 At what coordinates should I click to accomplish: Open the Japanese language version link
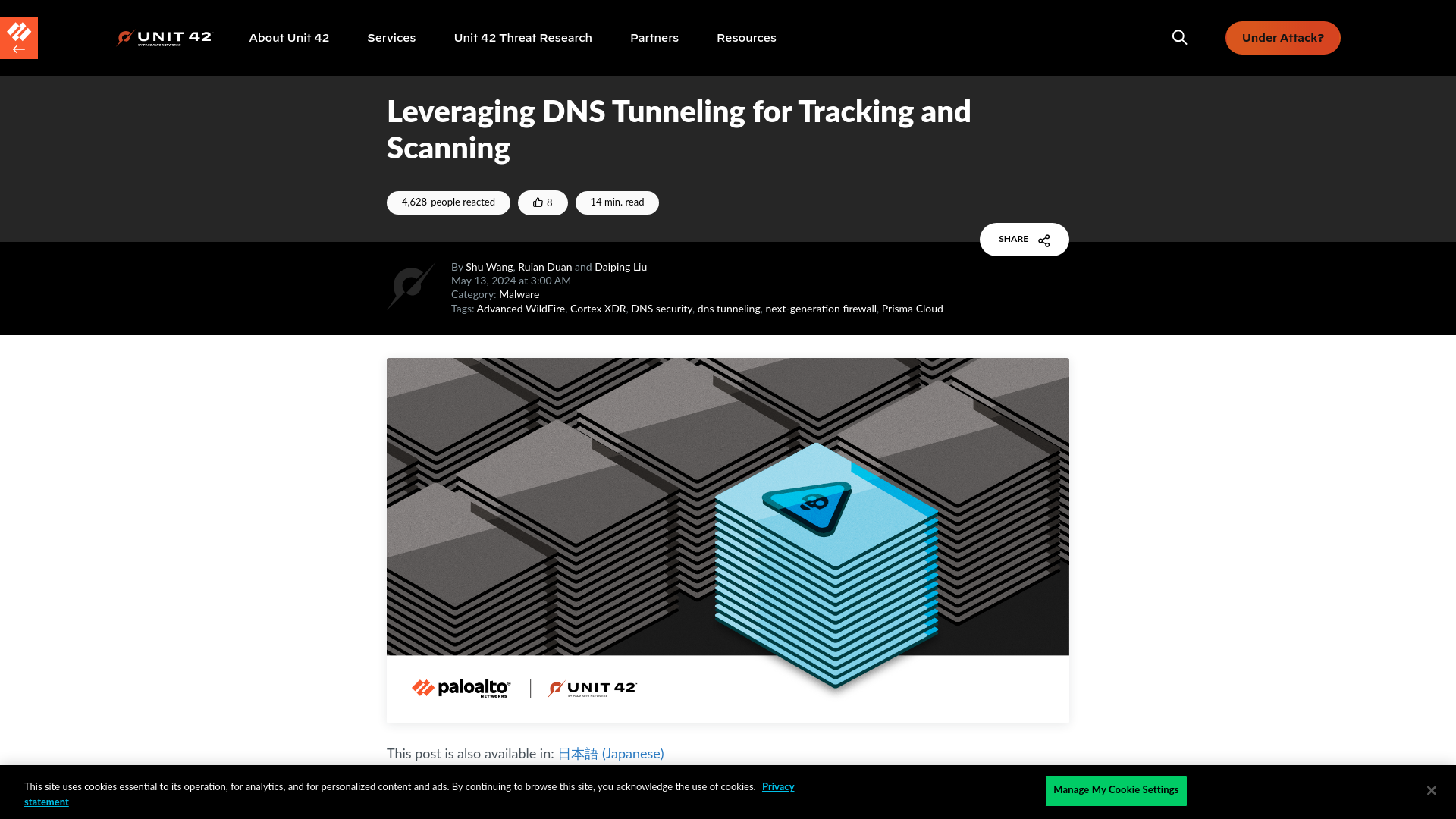610,753
